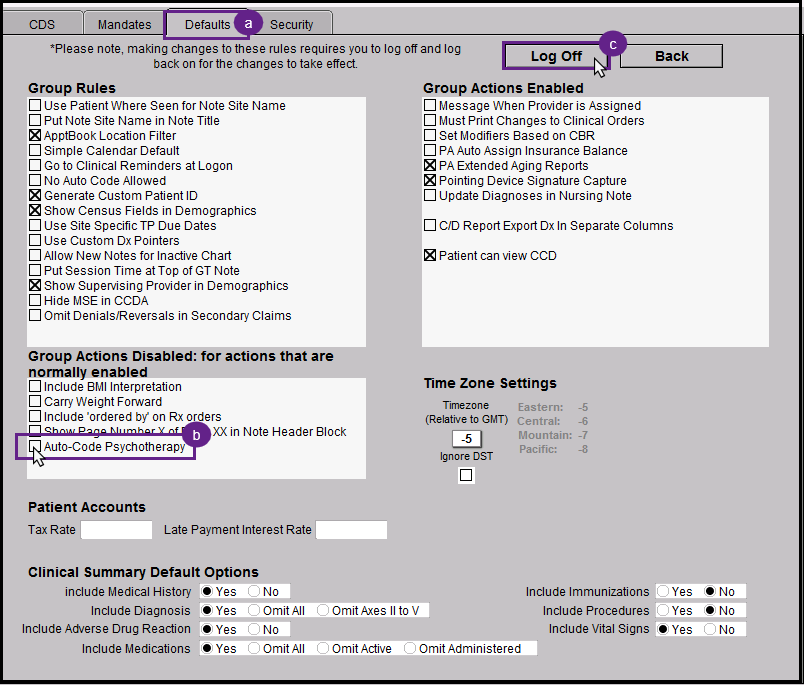Image resolution: width=804 pixels, height=685 pixels.
Task: Uncheck Patient can view CCD
Action: (431, 256)
